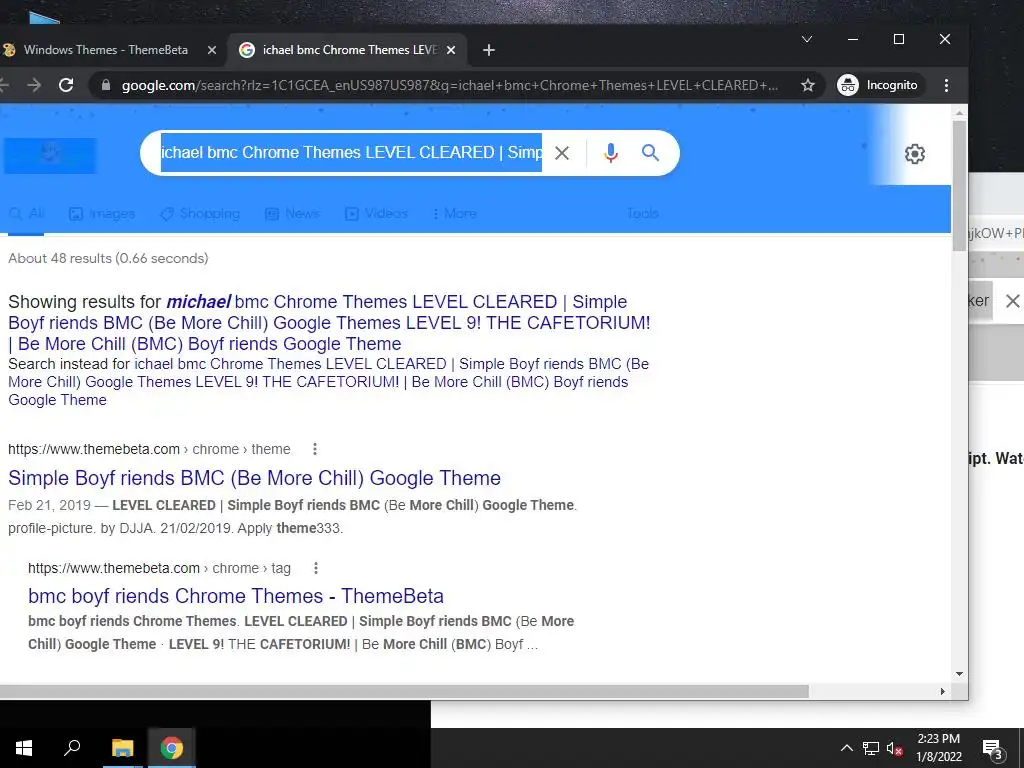The image size is (1024, 768).
Task: Switch to Shopping results
Action: 200,214
